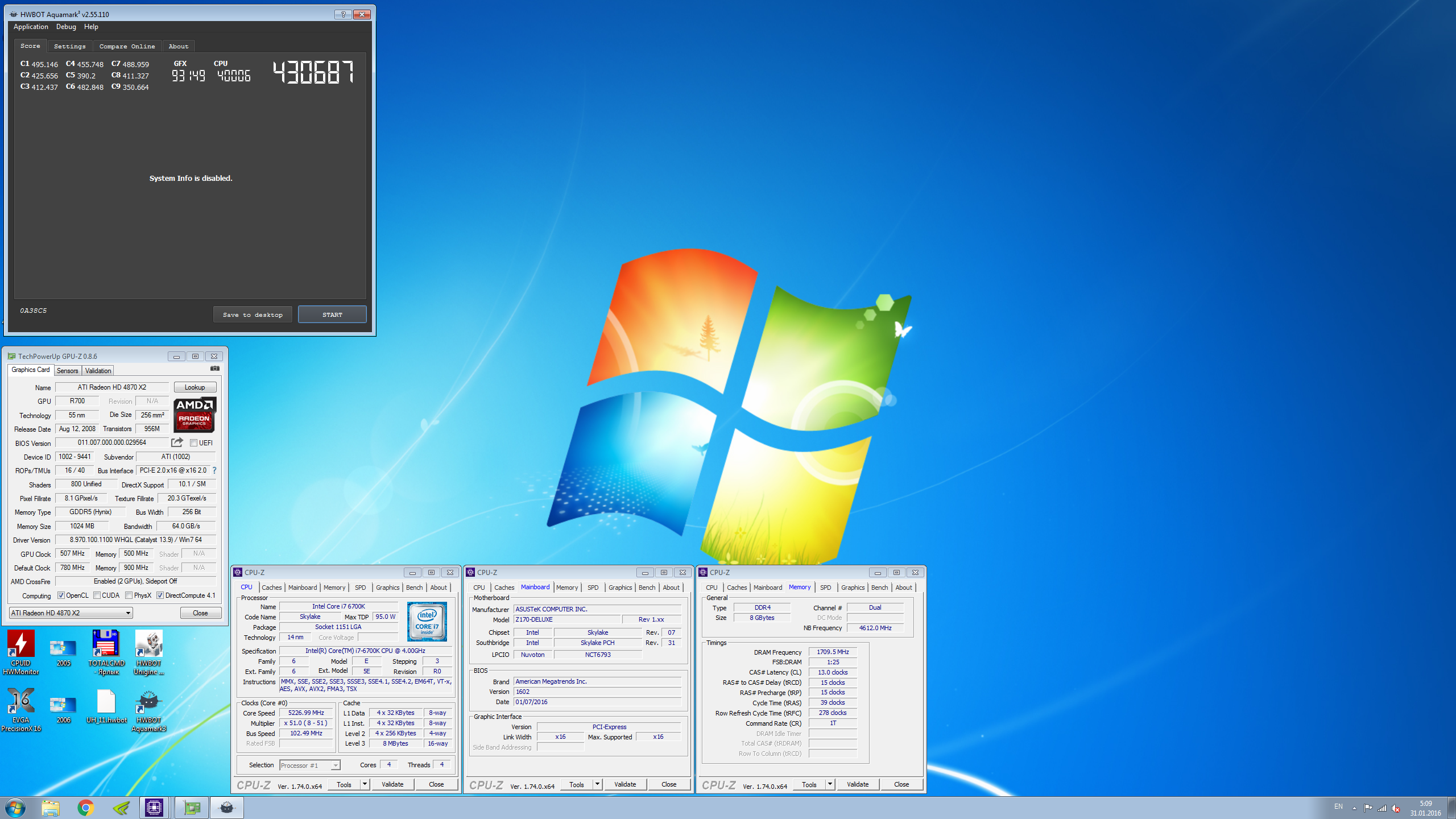Click Tools button in CPU-Z Memory window

(809, 784)
